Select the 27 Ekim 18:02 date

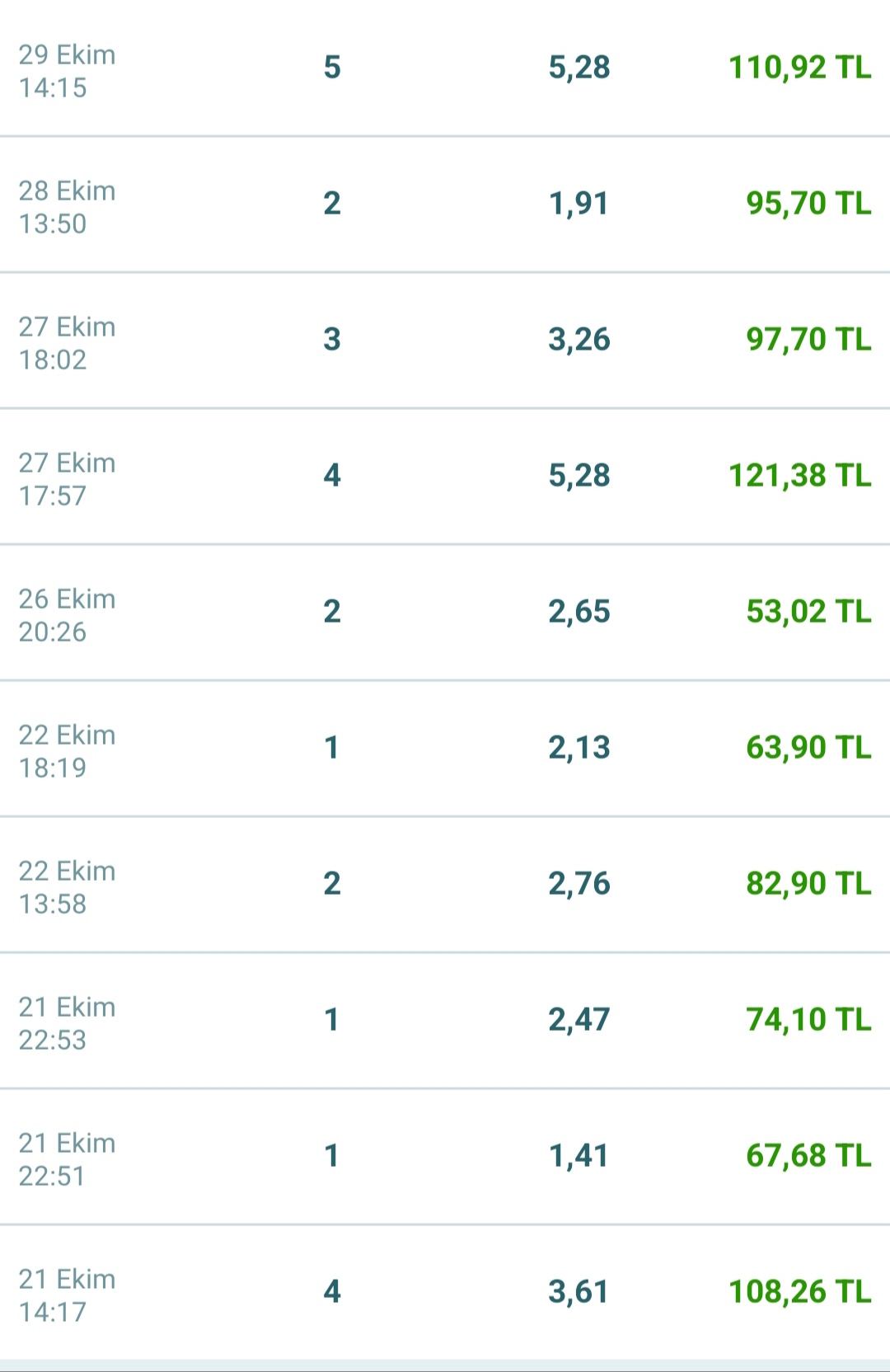point(68,343)
